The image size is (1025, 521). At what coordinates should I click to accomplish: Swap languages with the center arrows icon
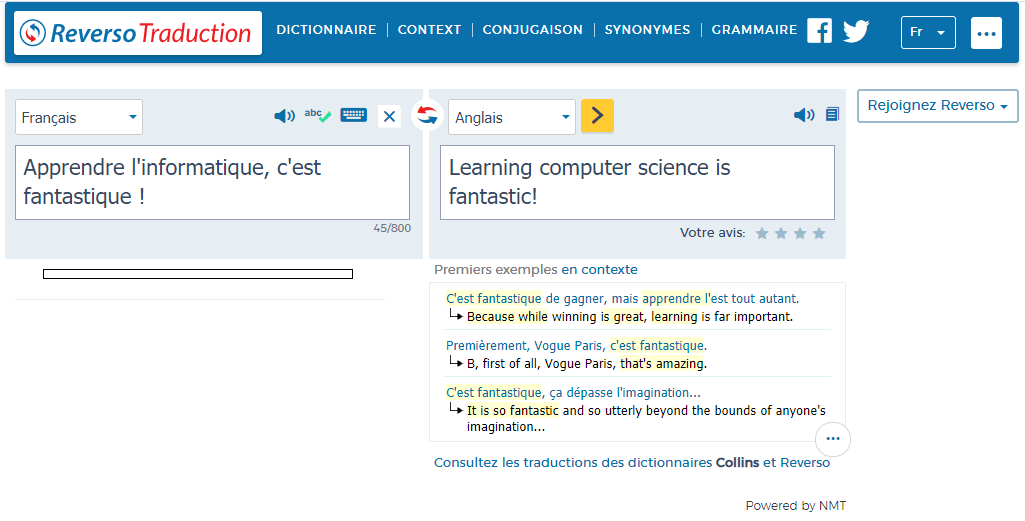coord(427,115)
